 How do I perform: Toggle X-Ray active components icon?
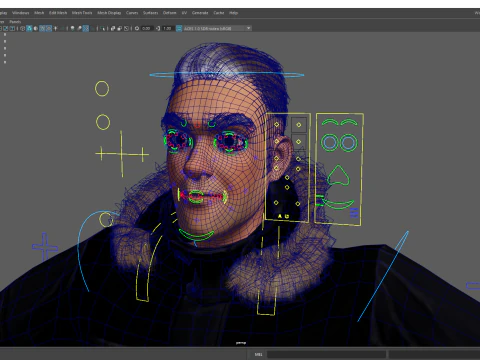[119, 28]
